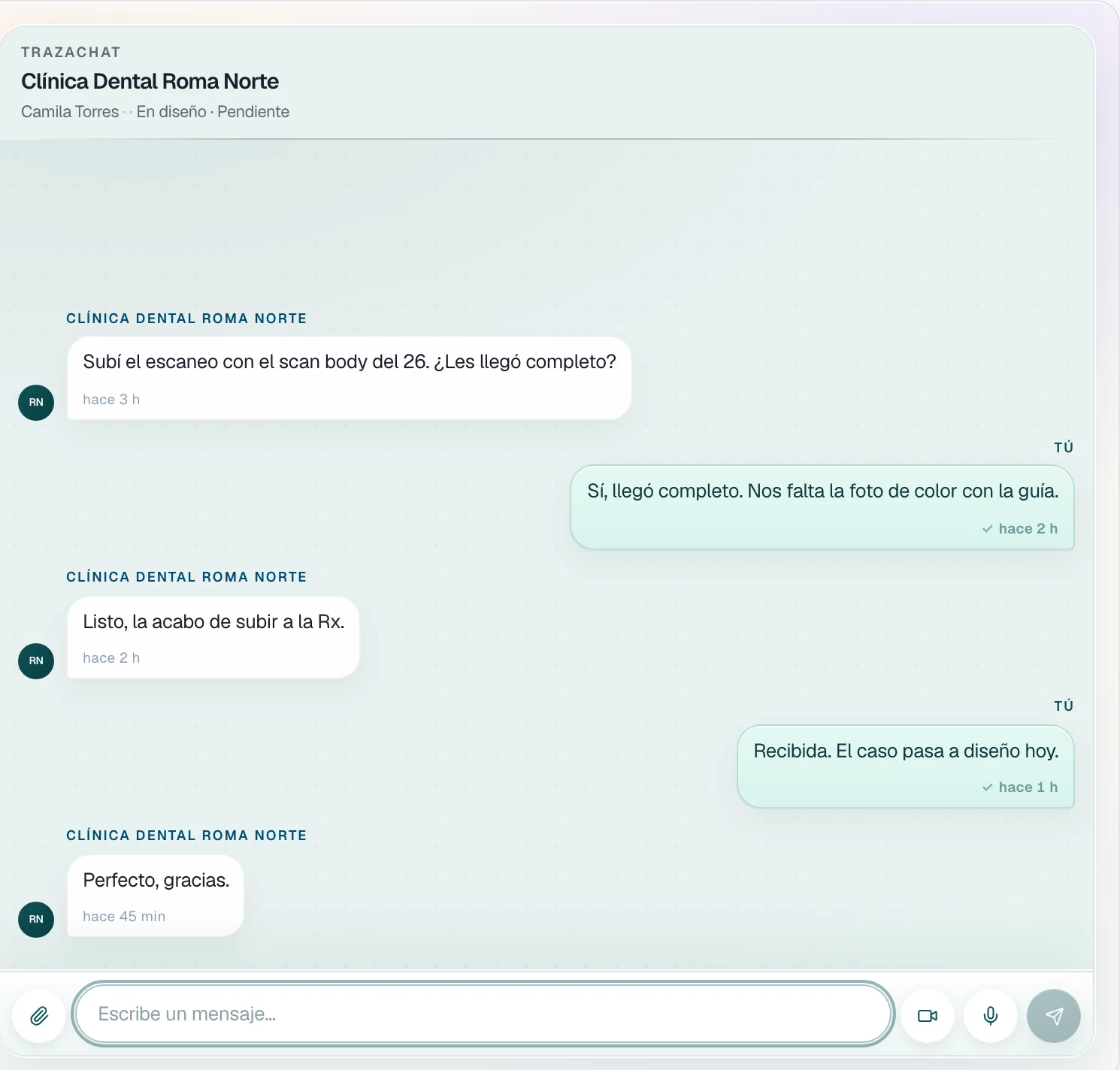
Task: Select the patient name "Camila Torres"
Action: (70, 111)
